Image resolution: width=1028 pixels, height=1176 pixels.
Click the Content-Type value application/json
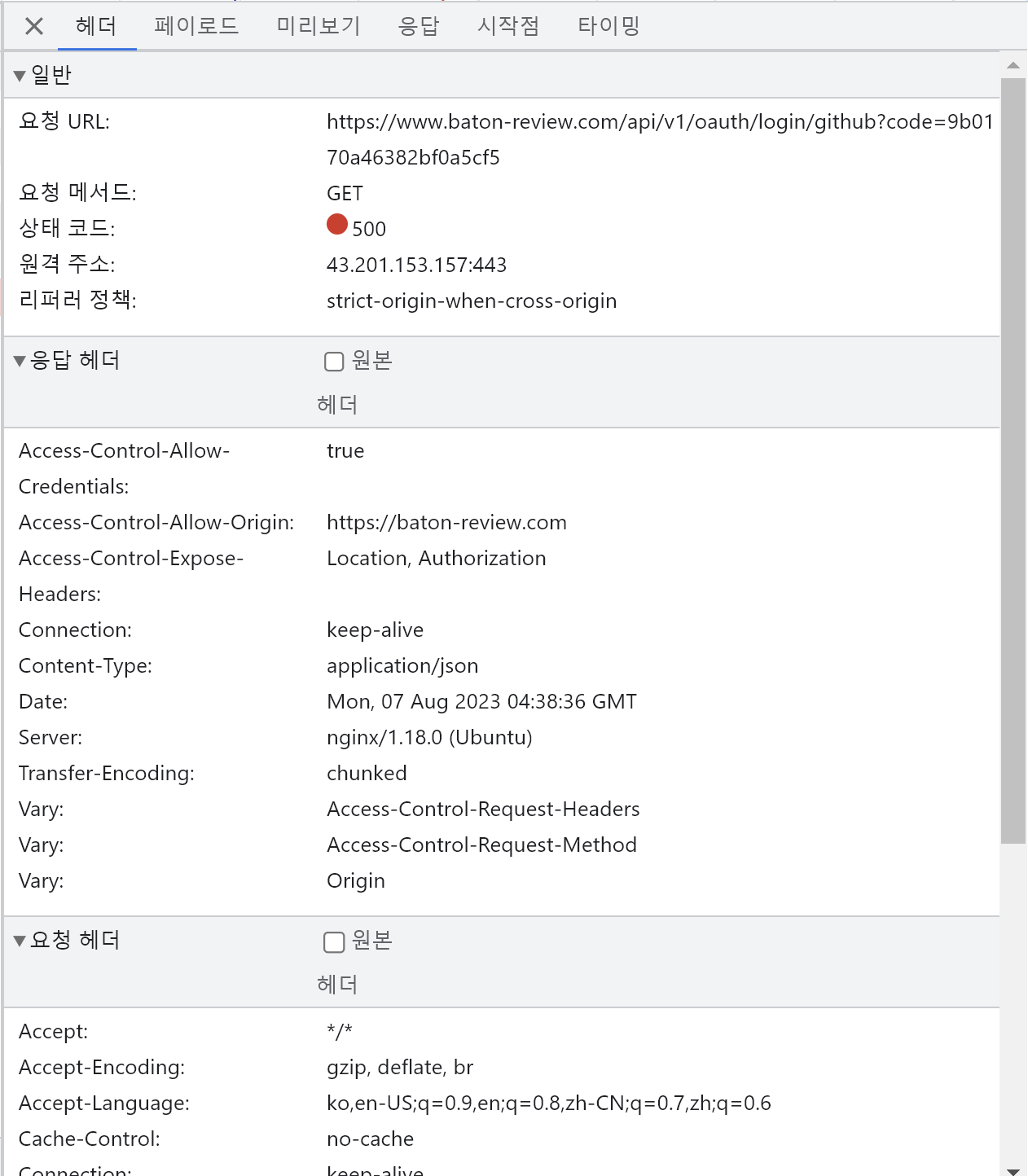coord(402,665)
